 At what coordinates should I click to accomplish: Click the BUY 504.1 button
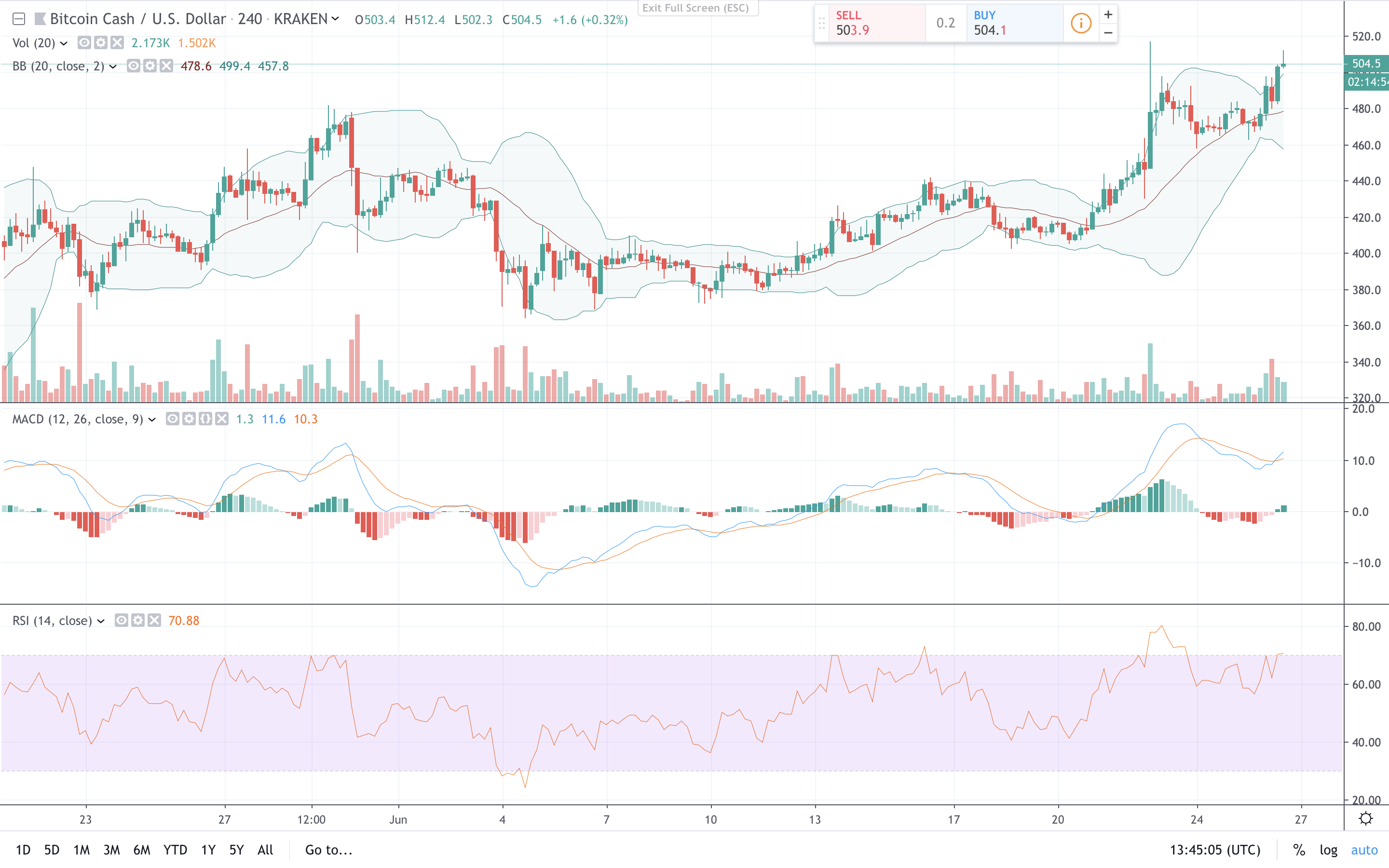pos(1015,23)
